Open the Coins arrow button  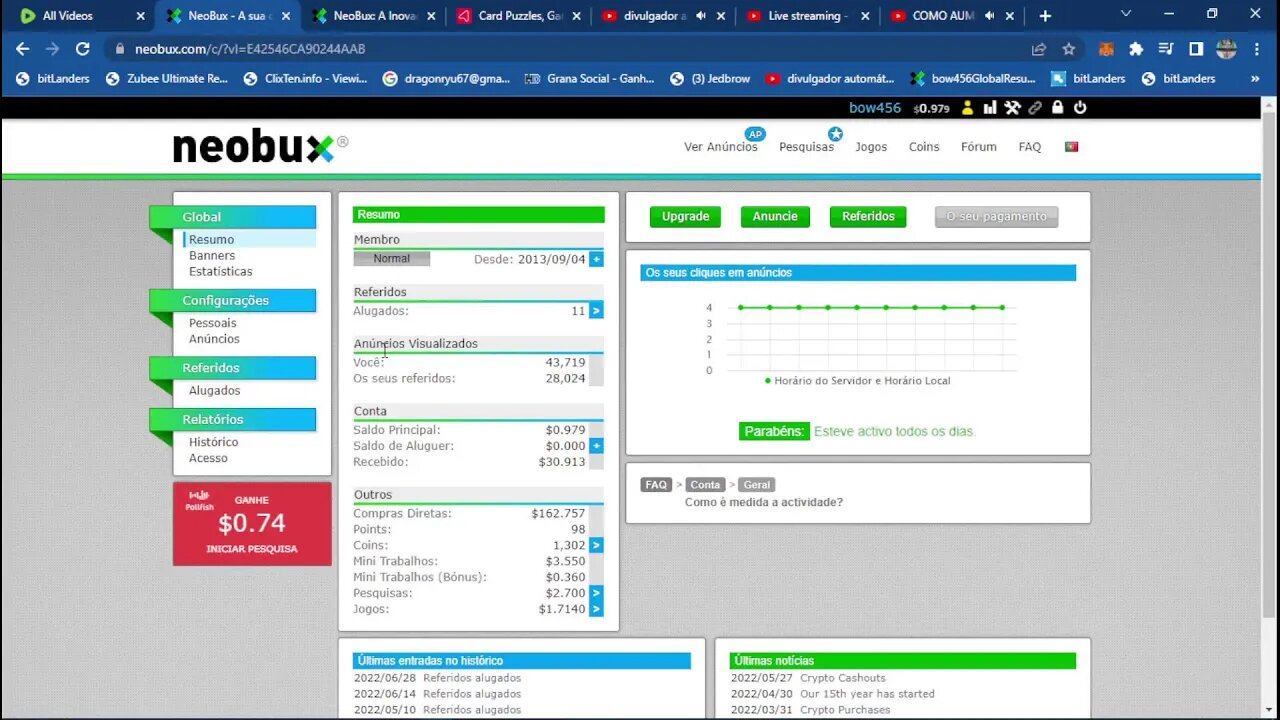(x=596, y=545)
